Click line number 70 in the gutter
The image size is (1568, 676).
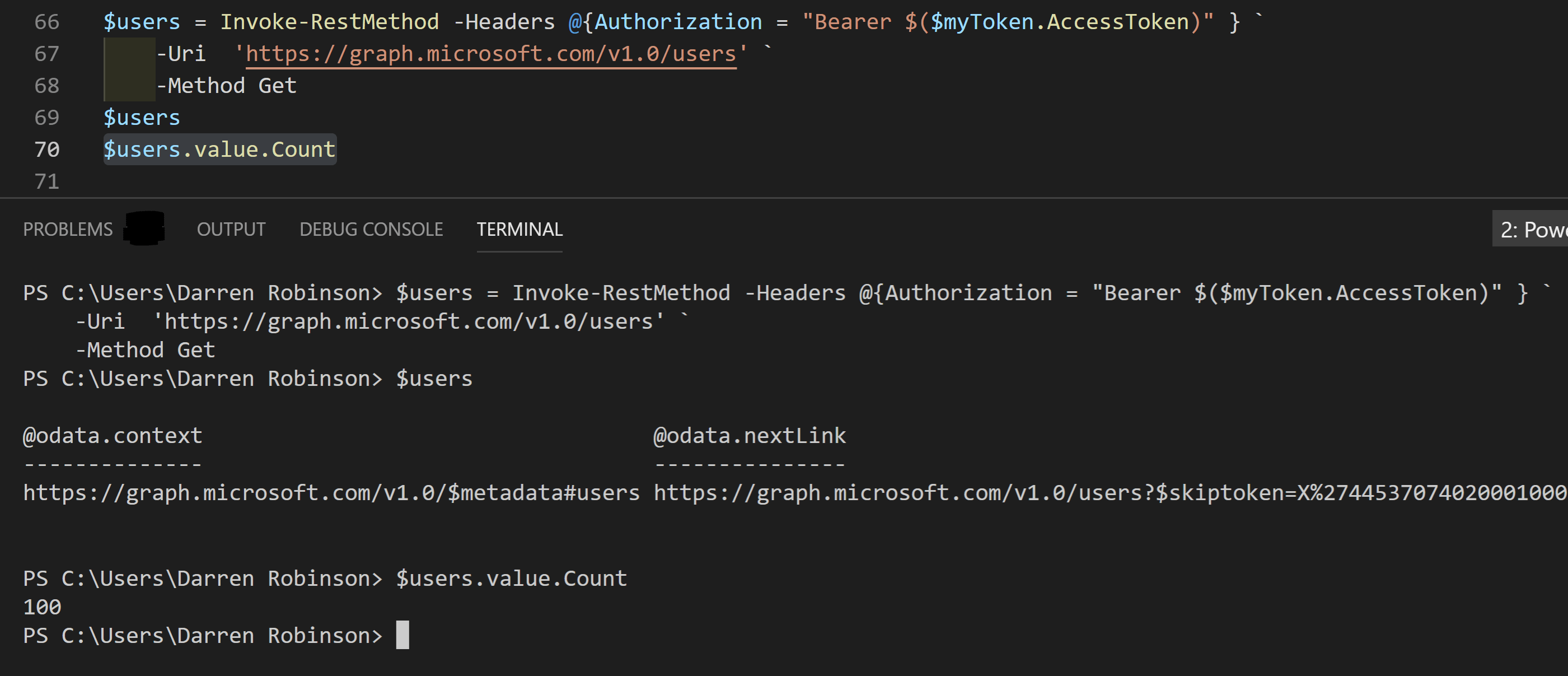46,150
